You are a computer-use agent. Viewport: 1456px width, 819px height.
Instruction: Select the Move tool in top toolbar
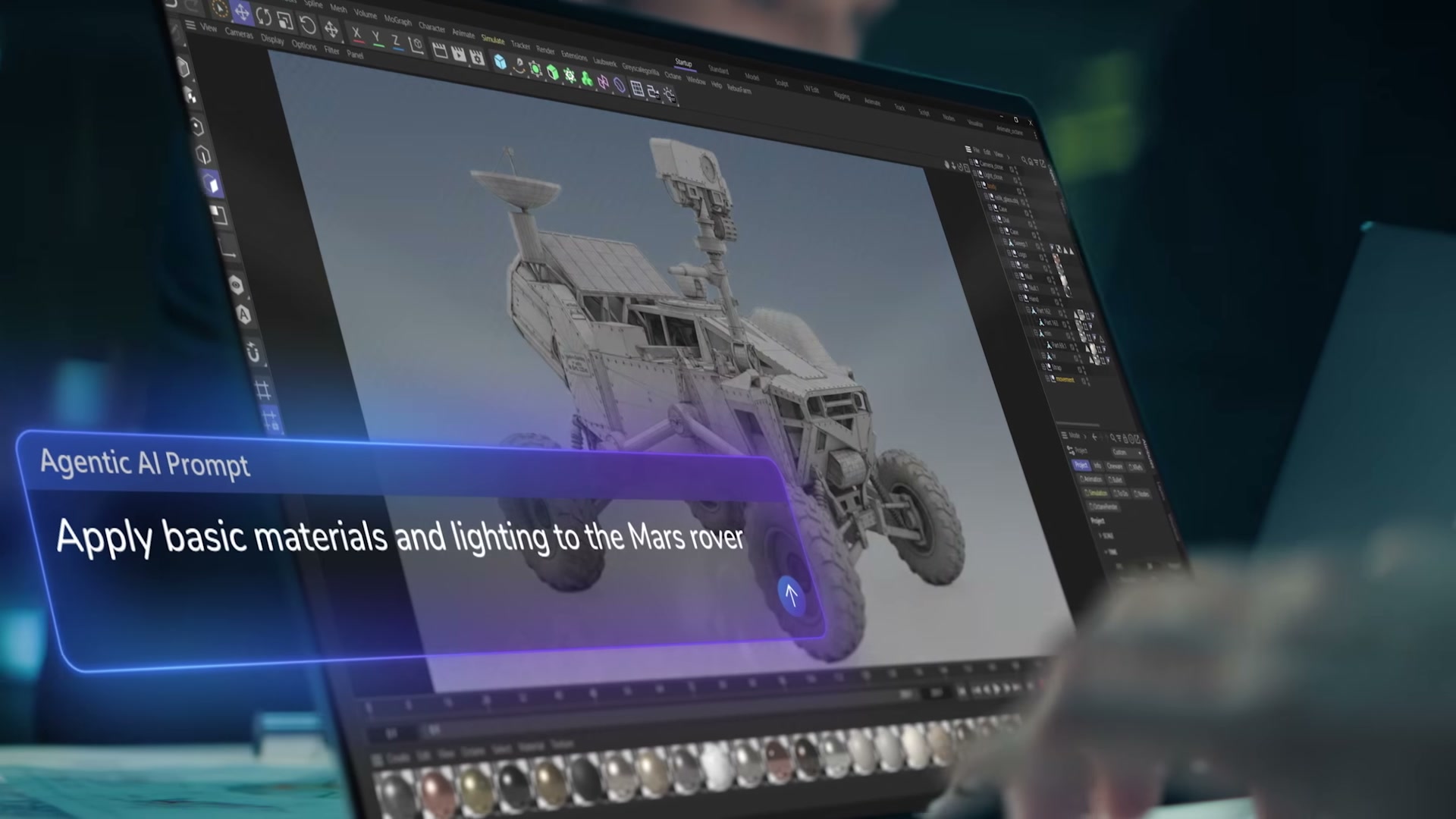pos(242,12)
